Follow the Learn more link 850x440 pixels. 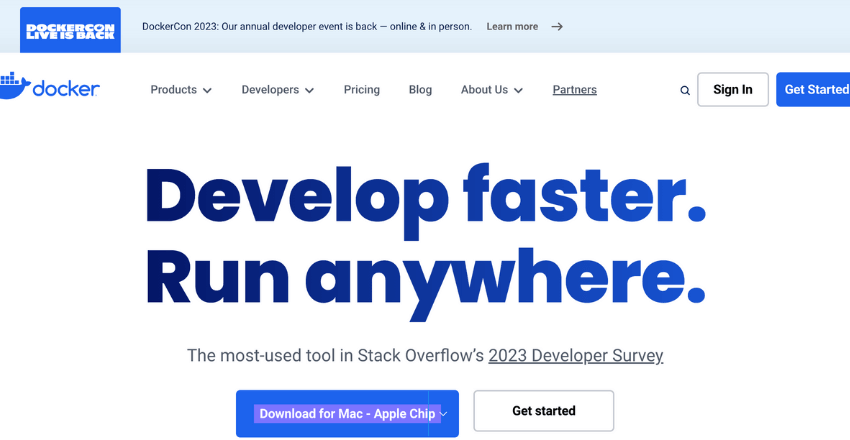click(512, 27)
